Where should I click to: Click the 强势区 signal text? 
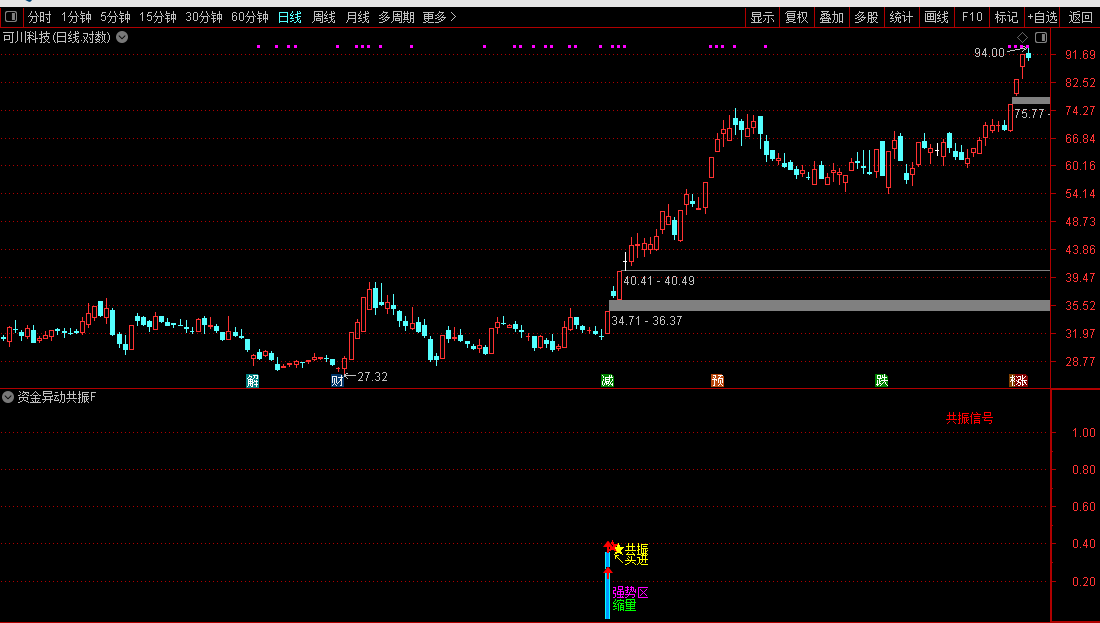630,592
